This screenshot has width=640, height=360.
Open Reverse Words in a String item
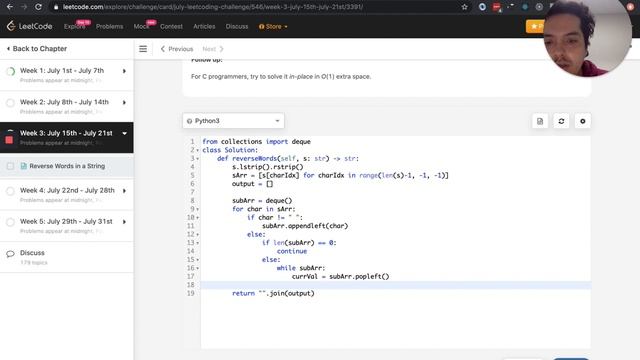pos(67,166)
